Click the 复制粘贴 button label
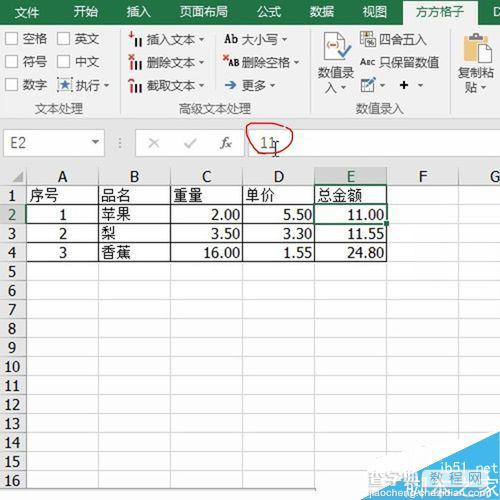Screen dimensions: 500x500 (x=476, y=80)
